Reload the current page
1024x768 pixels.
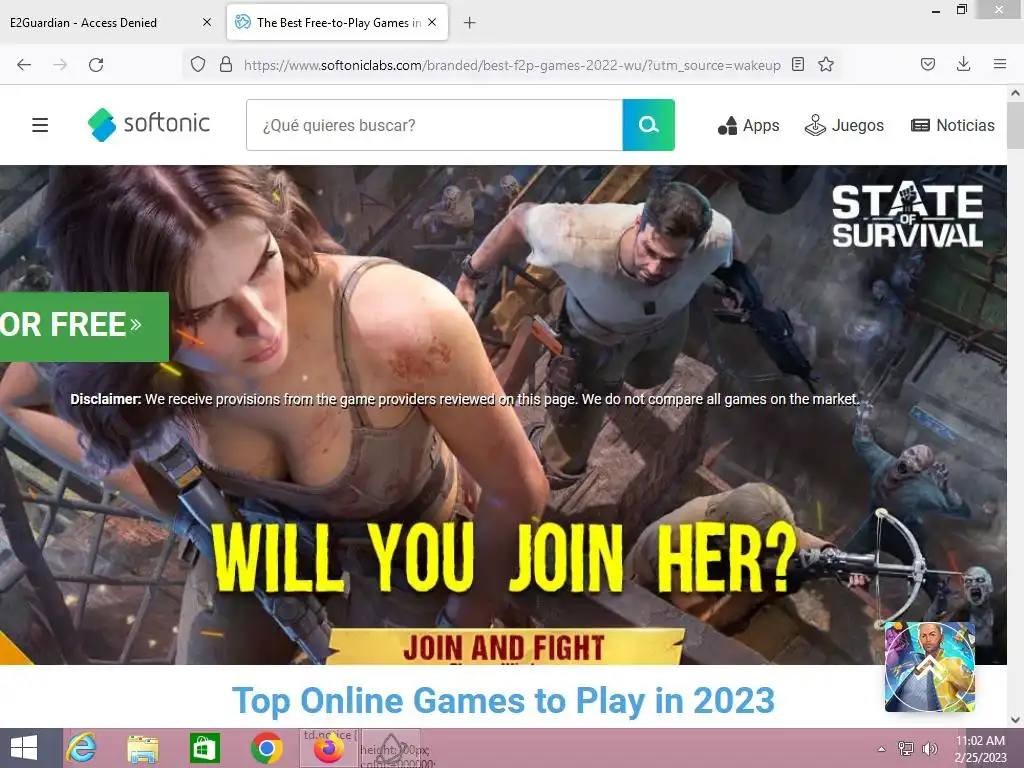96,65
